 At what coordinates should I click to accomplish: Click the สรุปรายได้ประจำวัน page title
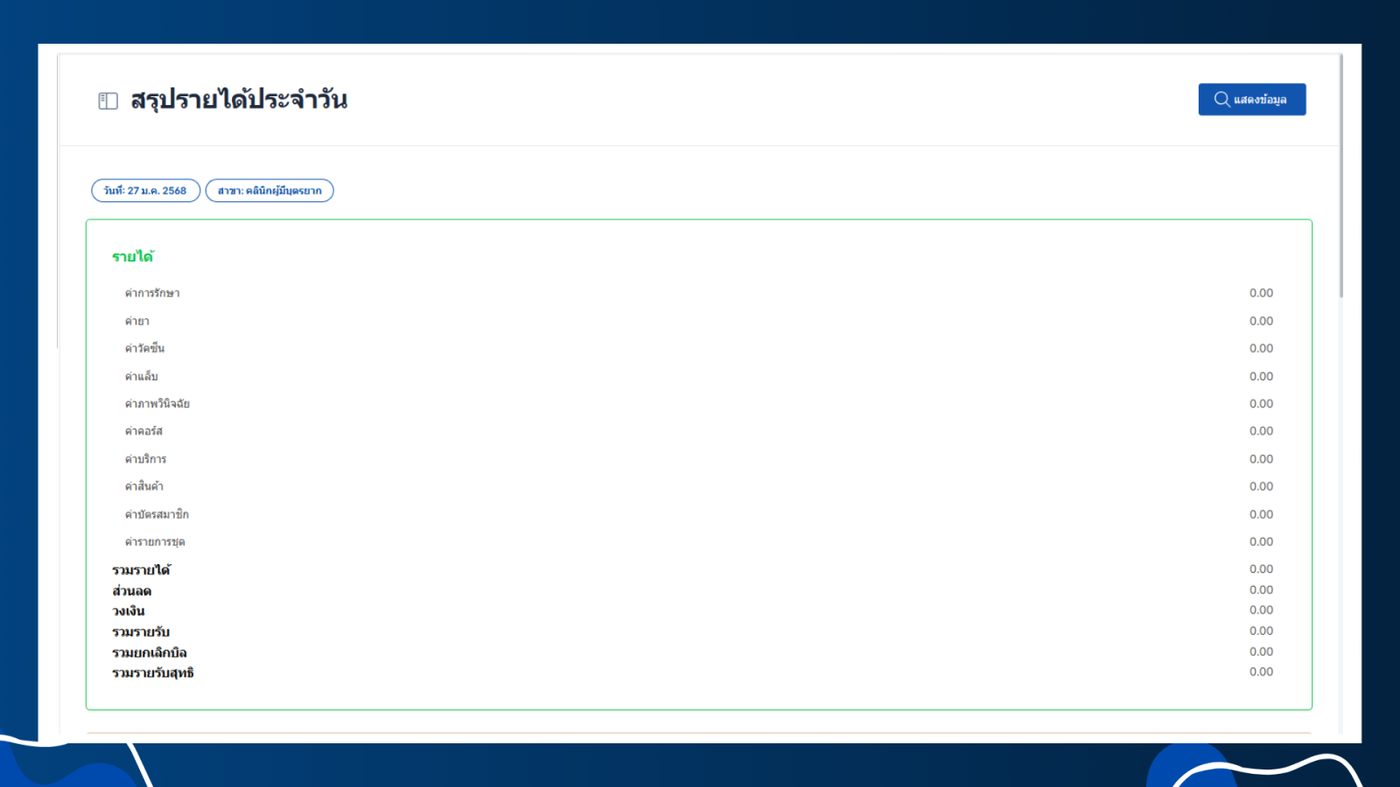point(239,100)
